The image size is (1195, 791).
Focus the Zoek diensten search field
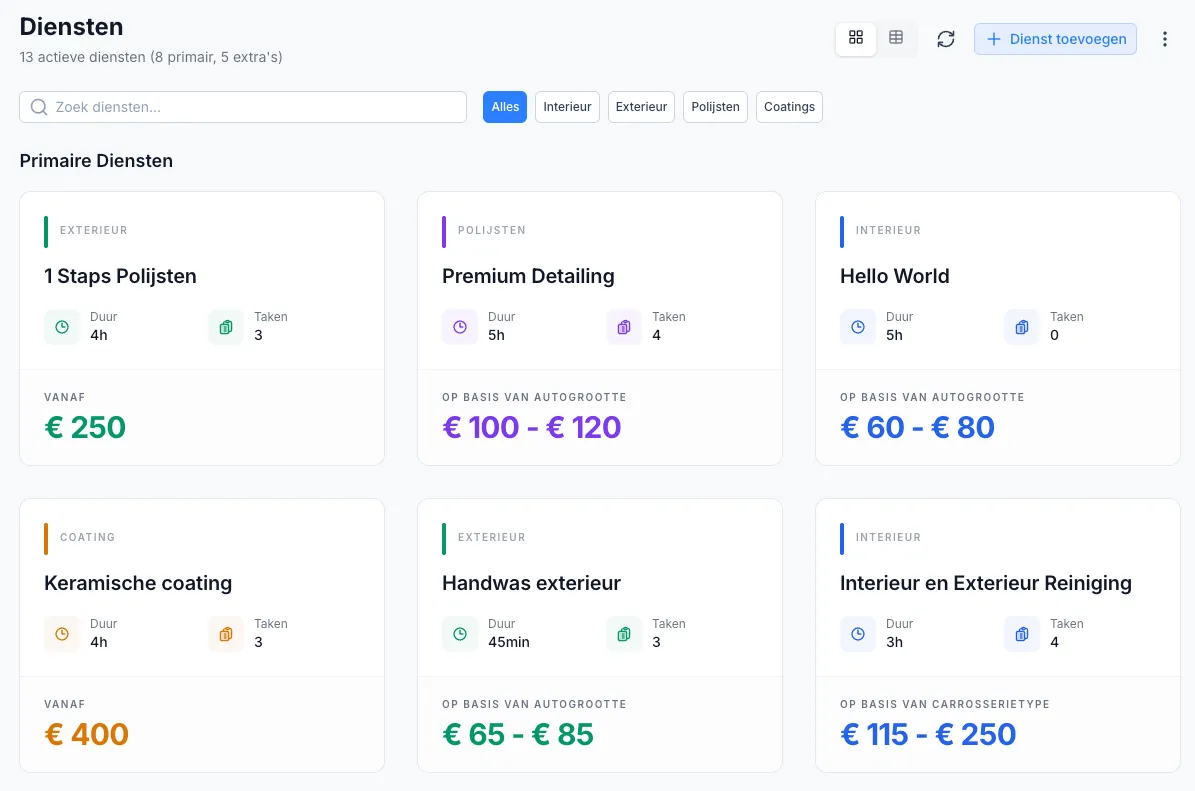click(243, 107)
